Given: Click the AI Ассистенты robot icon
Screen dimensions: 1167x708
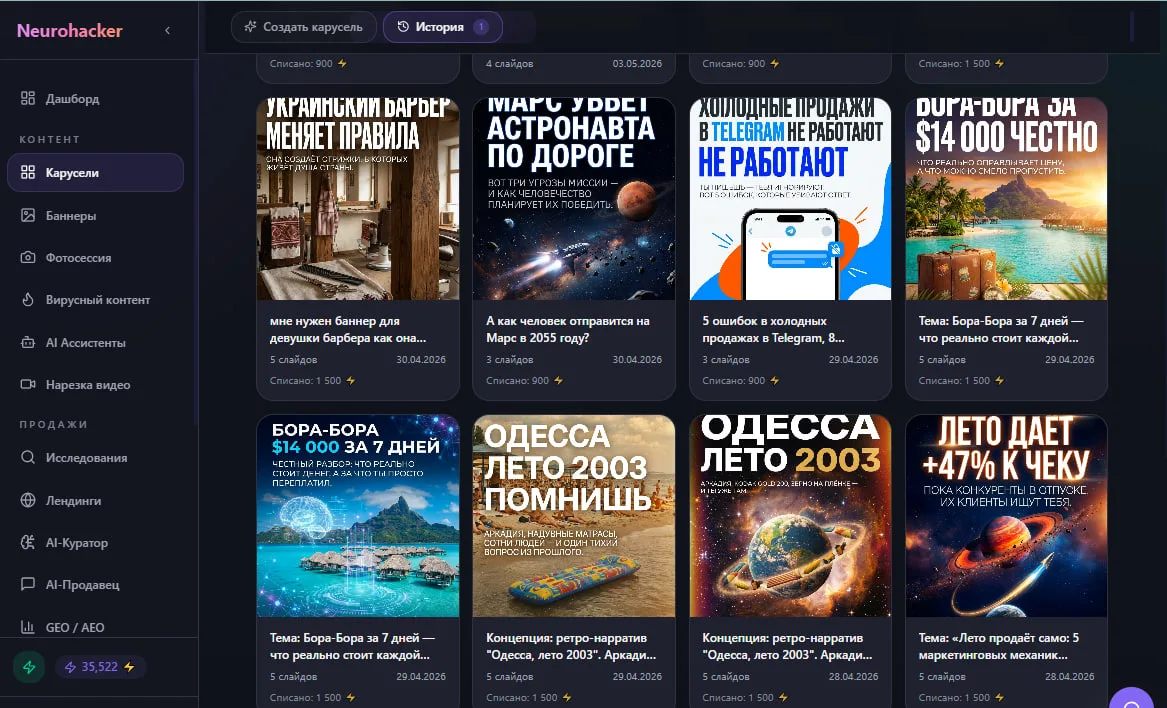Looking at the screenshot, I should 28,342.
